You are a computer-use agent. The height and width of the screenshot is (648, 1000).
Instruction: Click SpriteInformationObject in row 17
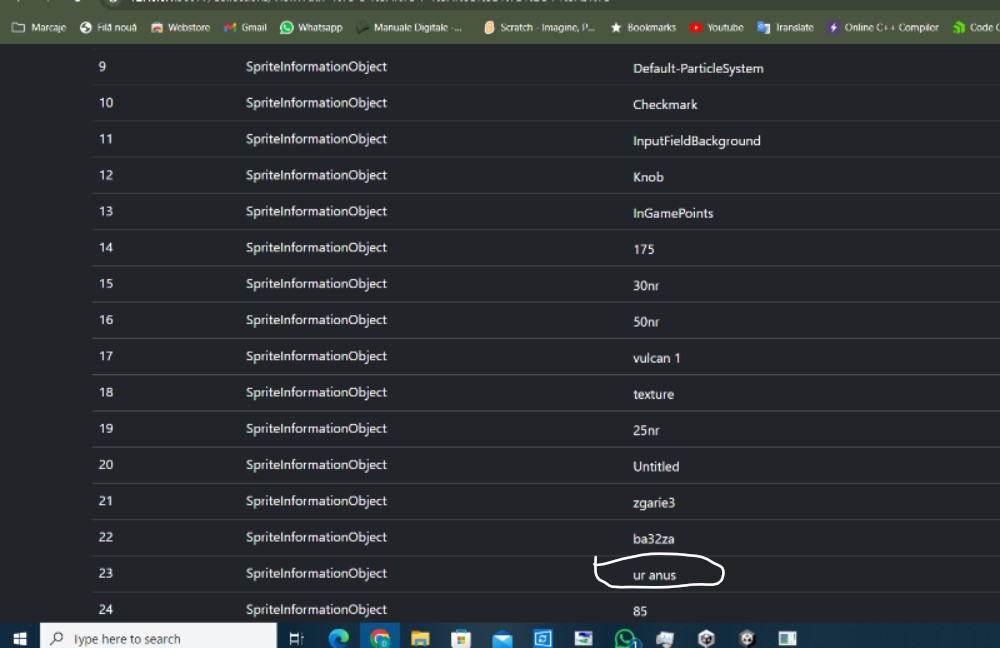pos(316,357)
